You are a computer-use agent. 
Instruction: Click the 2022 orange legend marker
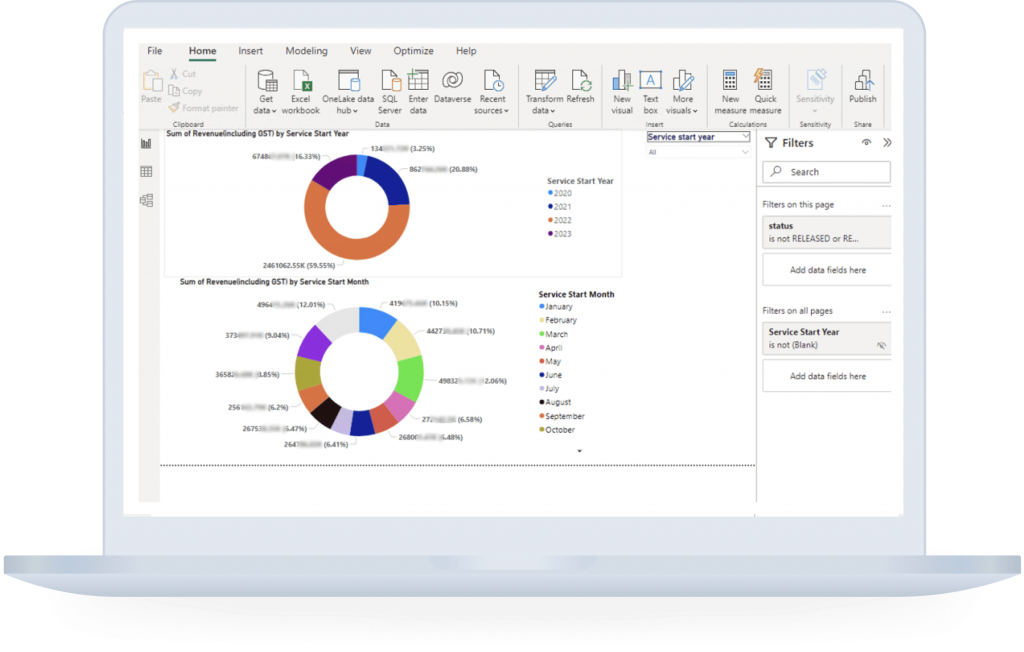tap(551, 220)
